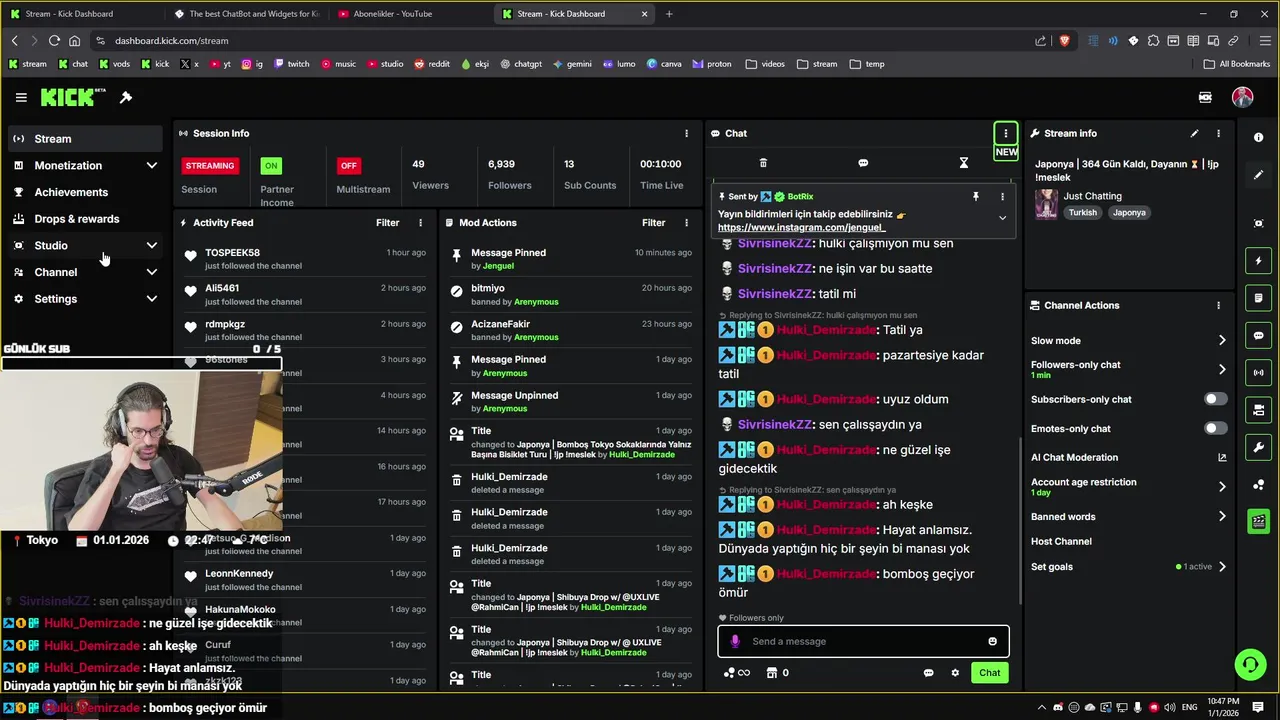Open Account age restriction options arrow

point(1222,487)
